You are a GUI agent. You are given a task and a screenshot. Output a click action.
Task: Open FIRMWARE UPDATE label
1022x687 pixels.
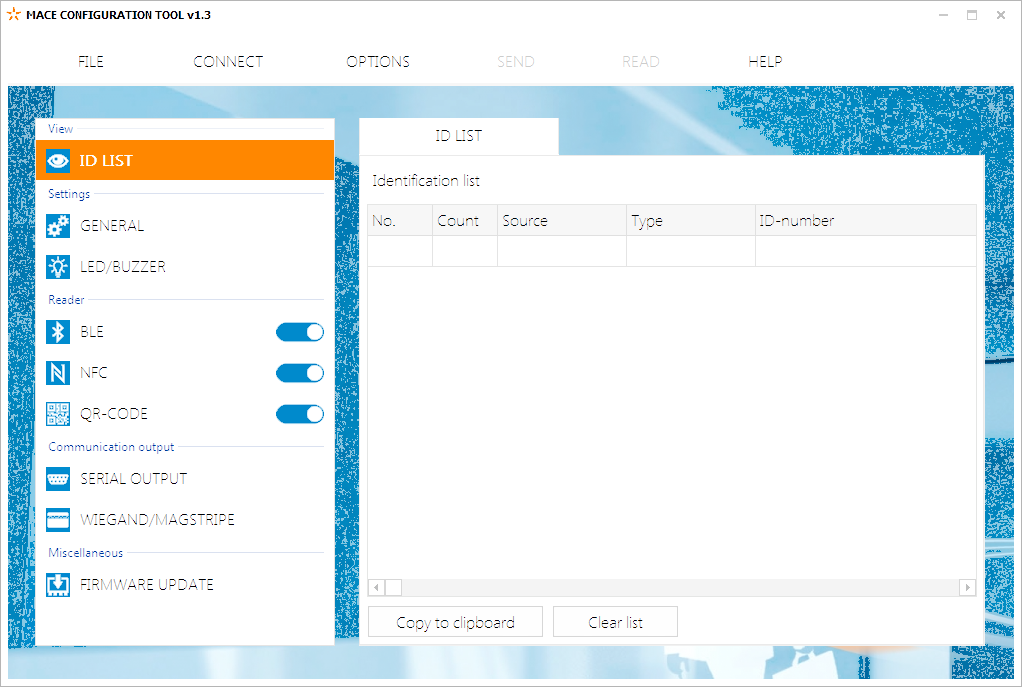point(147,585)
